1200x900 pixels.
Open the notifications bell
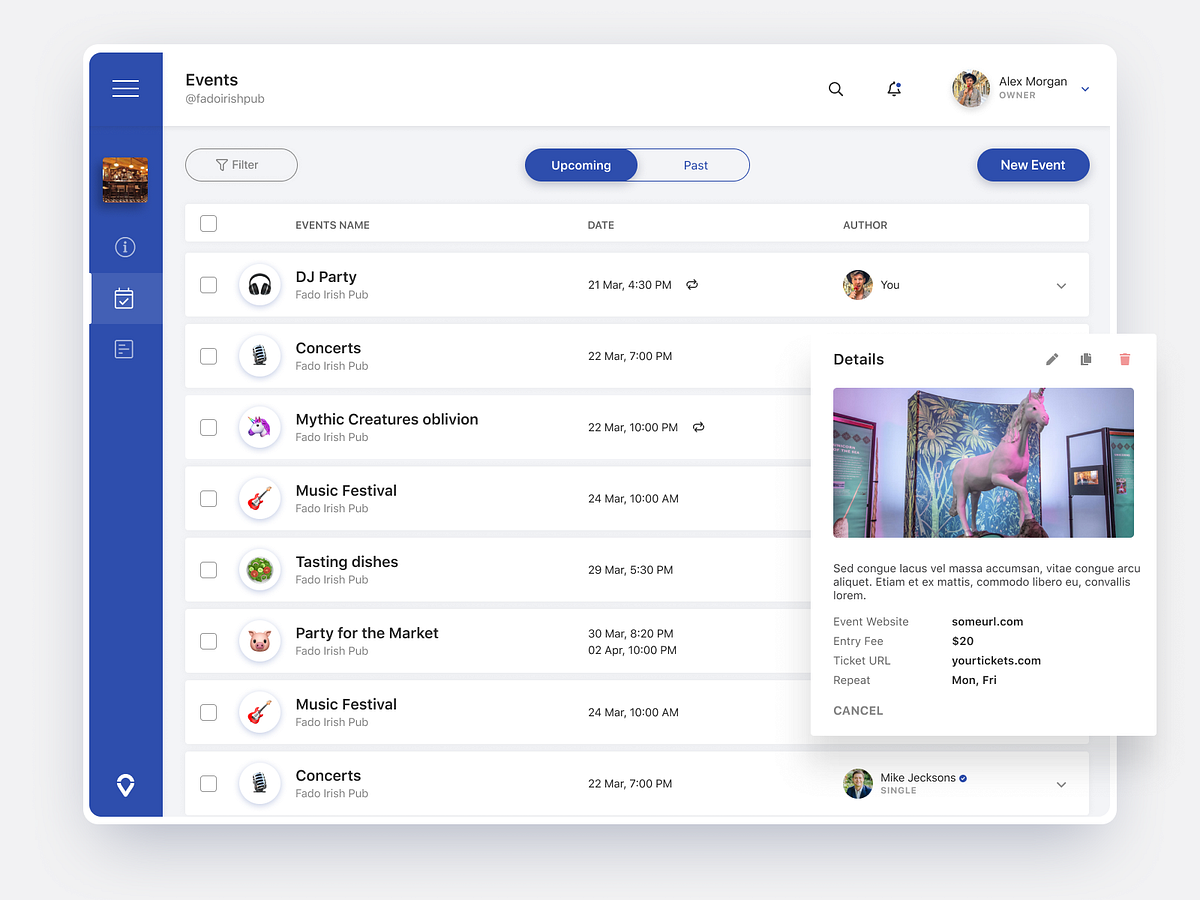point(894,89)
